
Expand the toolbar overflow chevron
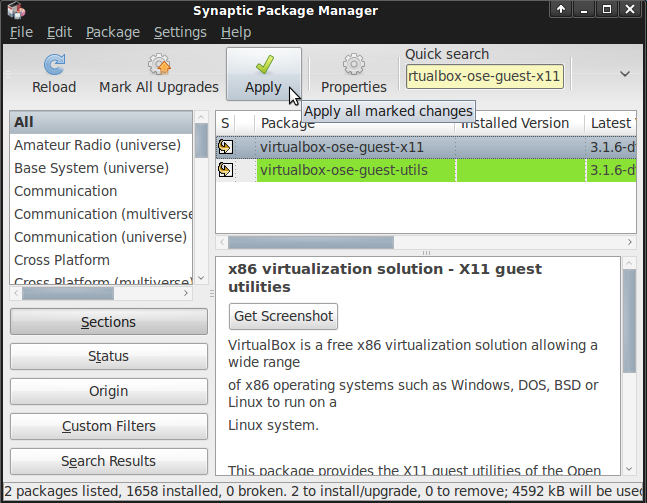tap(625, 74)
